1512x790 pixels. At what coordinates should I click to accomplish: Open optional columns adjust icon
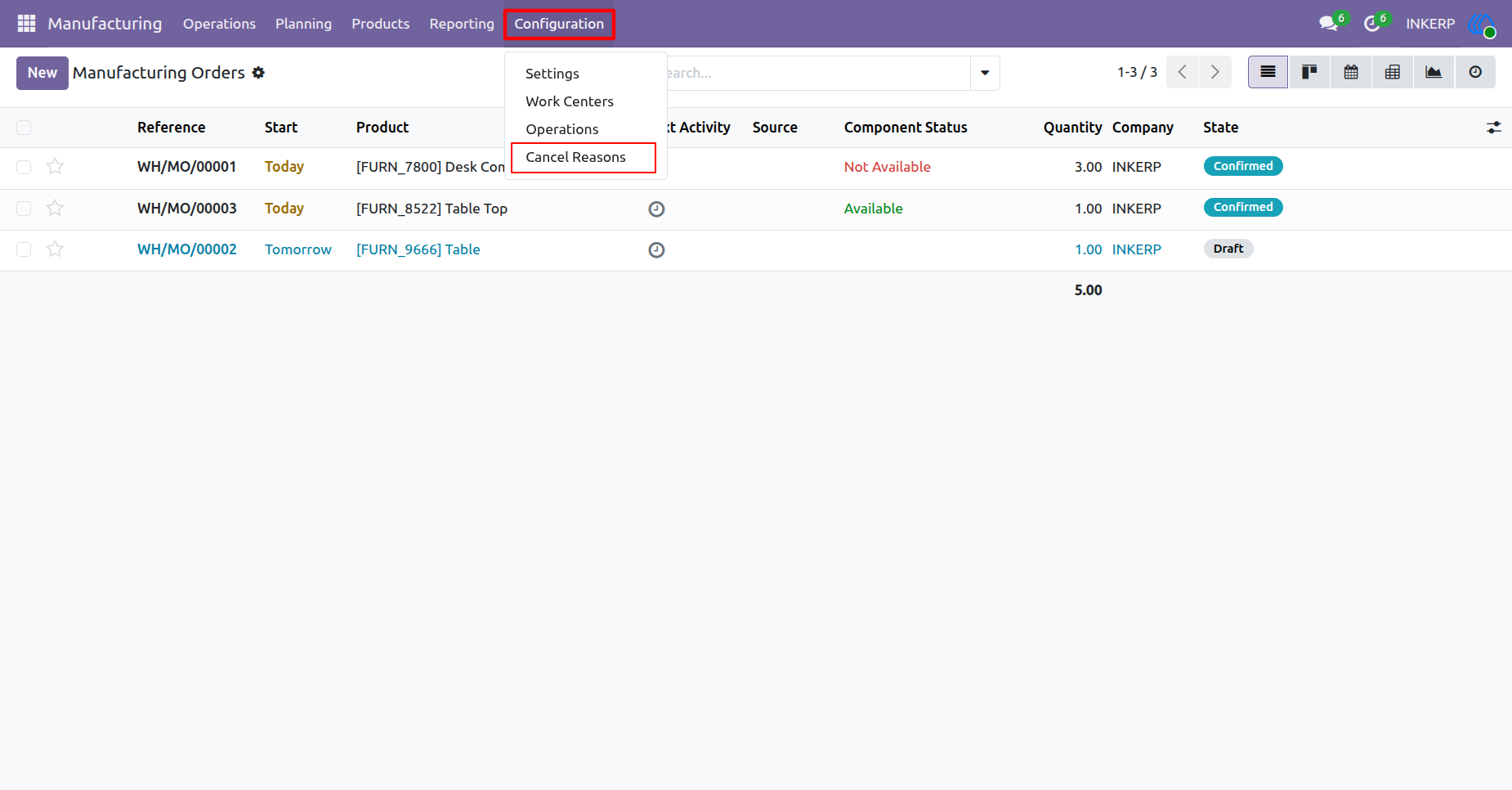1494,128
